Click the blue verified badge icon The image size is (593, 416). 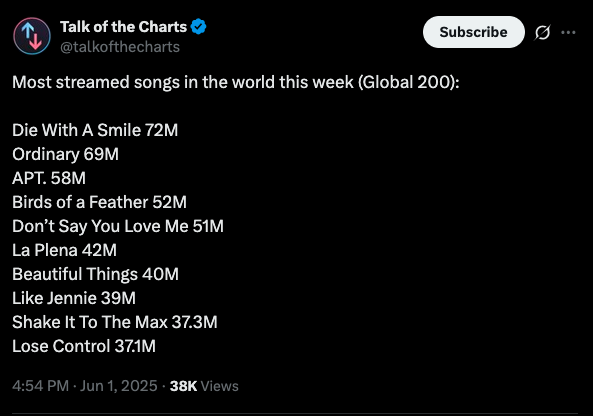pos(199,27)
